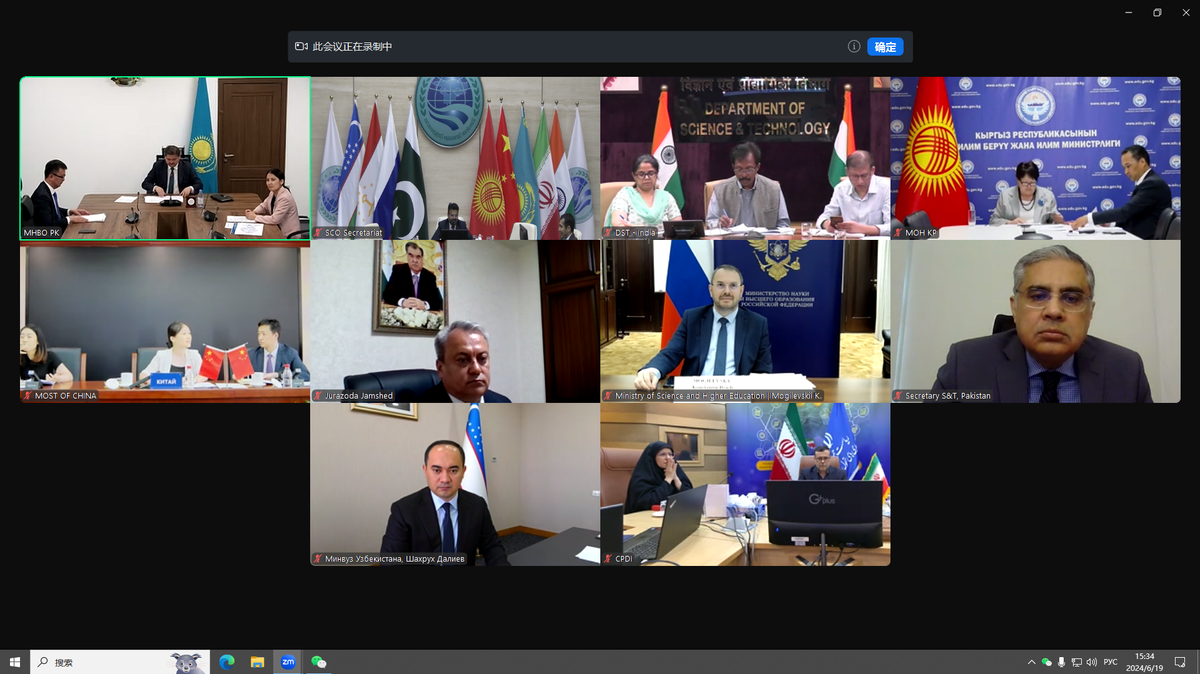Open the calendar flyout via the clock
Viewport: 1200px width, 674px height.
pyautogui.click(x=1145, y=661)
